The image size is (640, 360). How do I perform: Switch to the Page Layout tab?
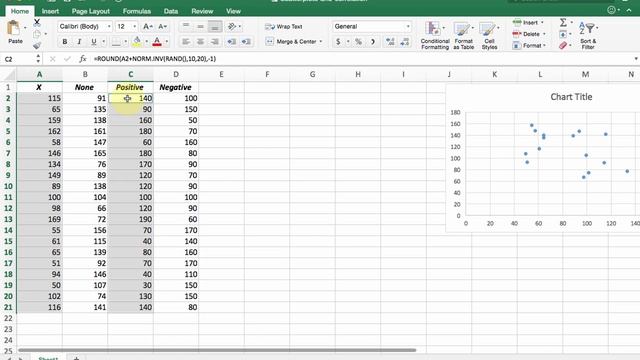tap(91, 11)
